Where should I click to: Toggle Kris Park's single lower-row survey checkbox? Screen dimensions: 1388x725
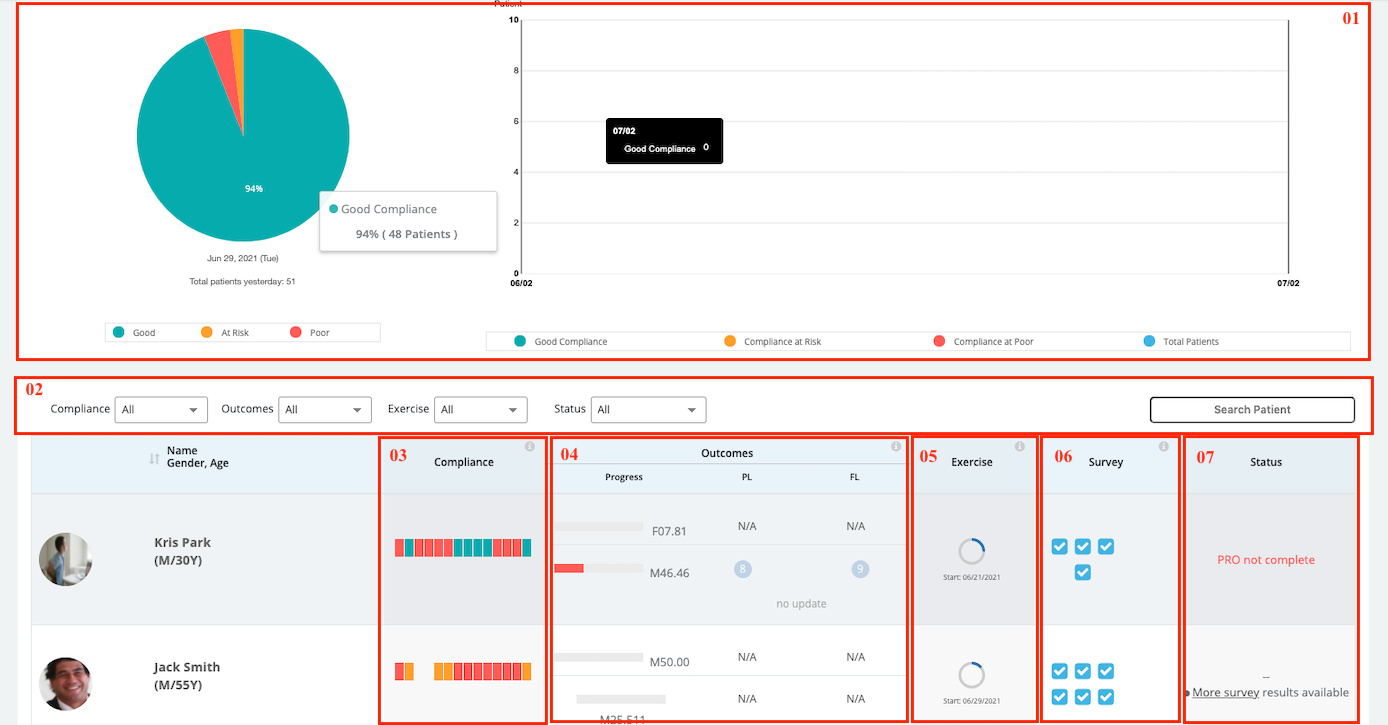pos(1083,572)
